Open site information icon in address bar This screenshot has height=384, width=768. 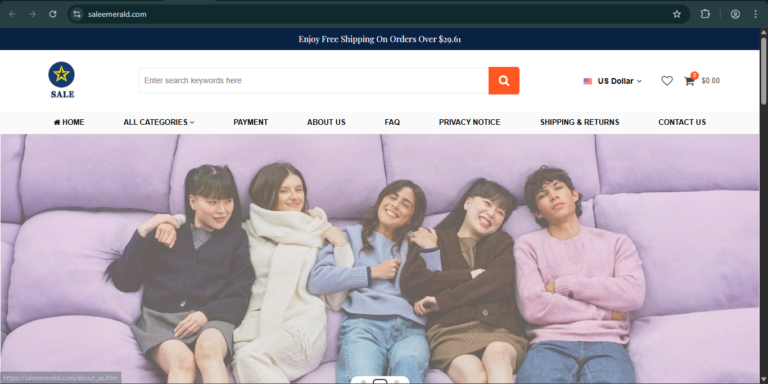(77, 14)
